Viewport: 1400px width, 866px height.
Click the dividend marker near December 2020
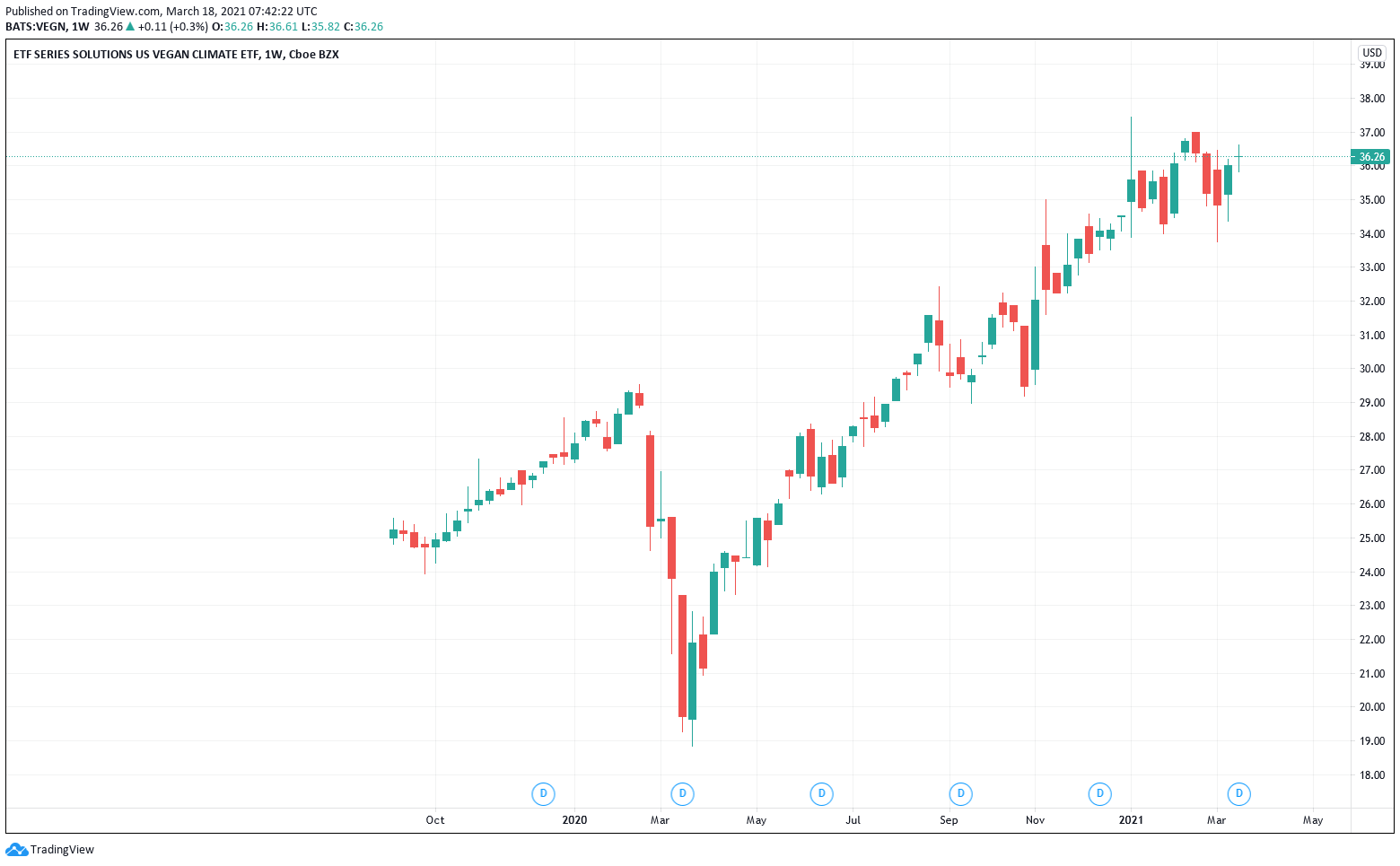tap(1100, 793)
